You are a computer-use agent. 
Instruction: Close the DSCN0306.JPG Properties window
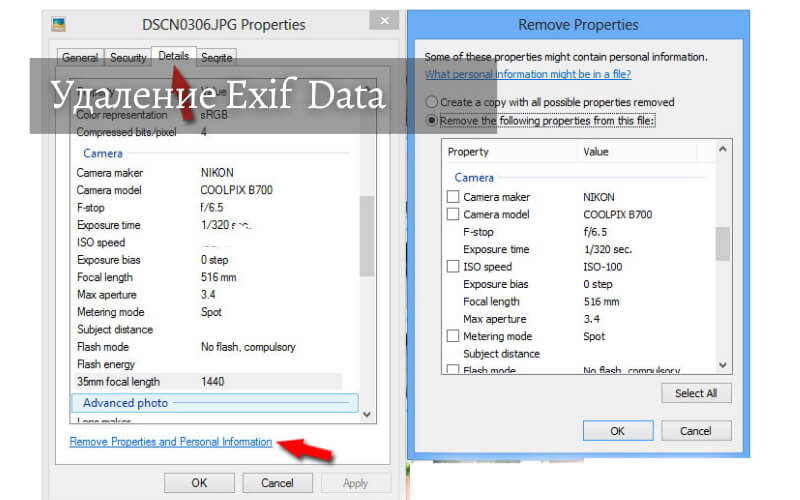384,20
